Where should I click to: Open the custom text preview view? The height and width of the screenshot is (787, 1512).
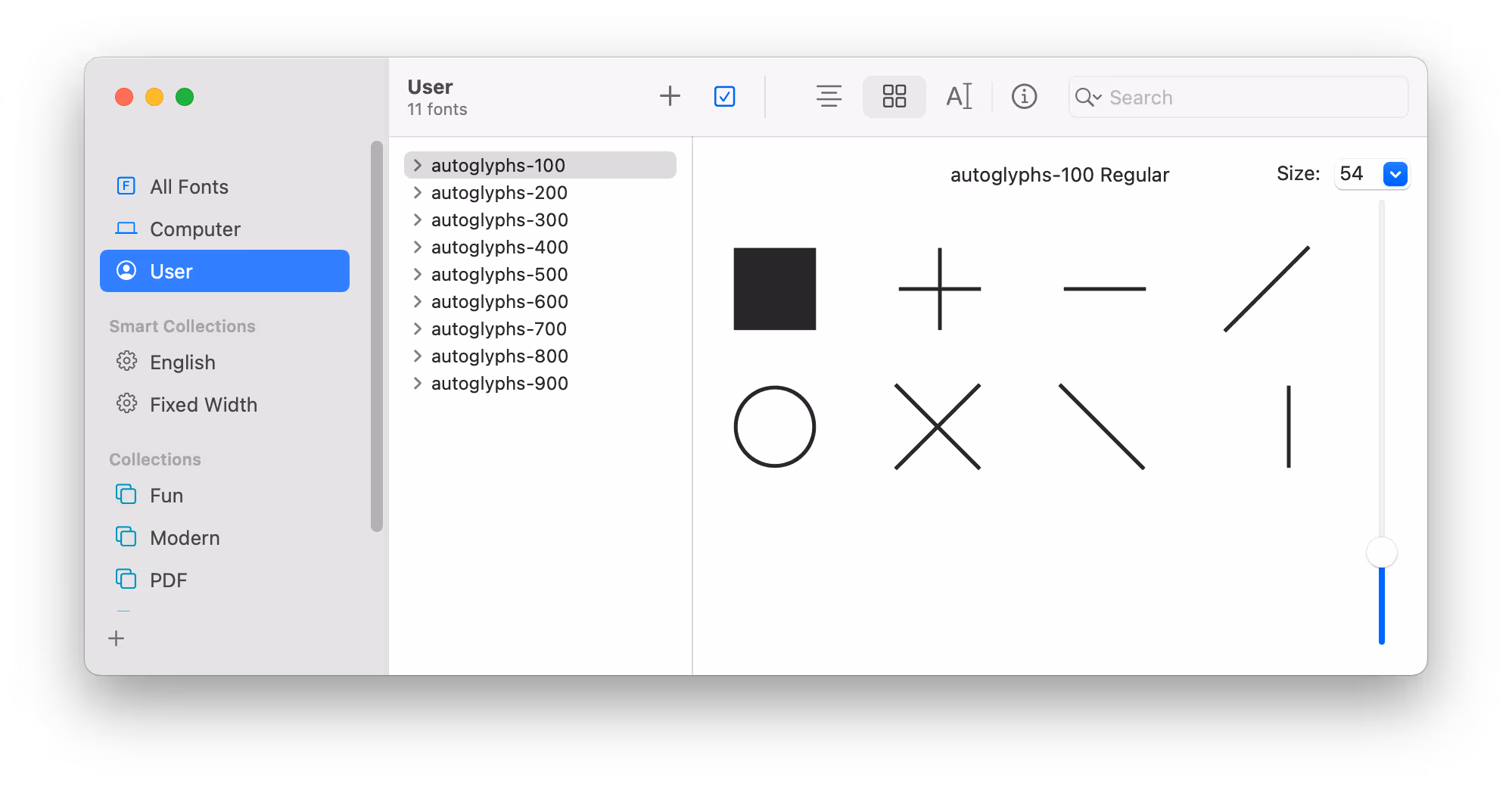tap(959, 96)
